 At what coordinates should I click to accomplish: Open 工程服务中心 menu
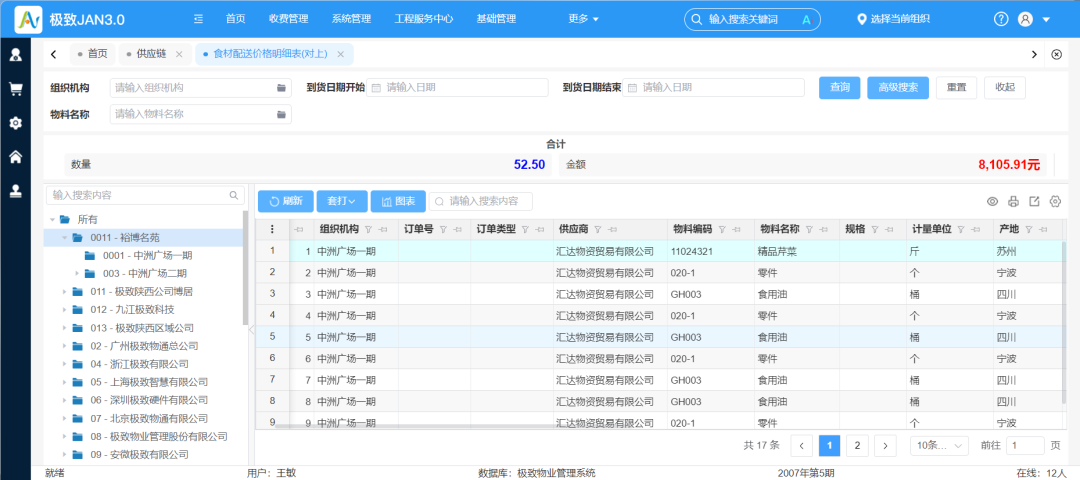pos(424,19)
